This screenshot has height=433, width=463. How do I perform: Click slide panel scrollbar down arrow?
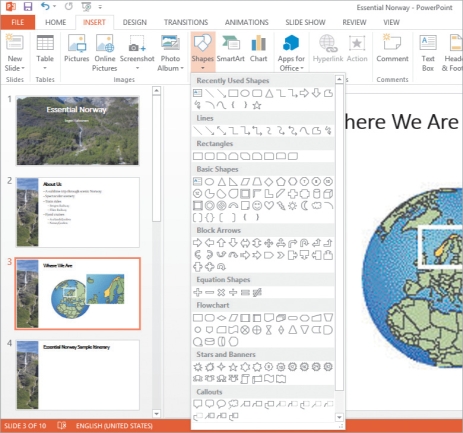tap(156, 414)
